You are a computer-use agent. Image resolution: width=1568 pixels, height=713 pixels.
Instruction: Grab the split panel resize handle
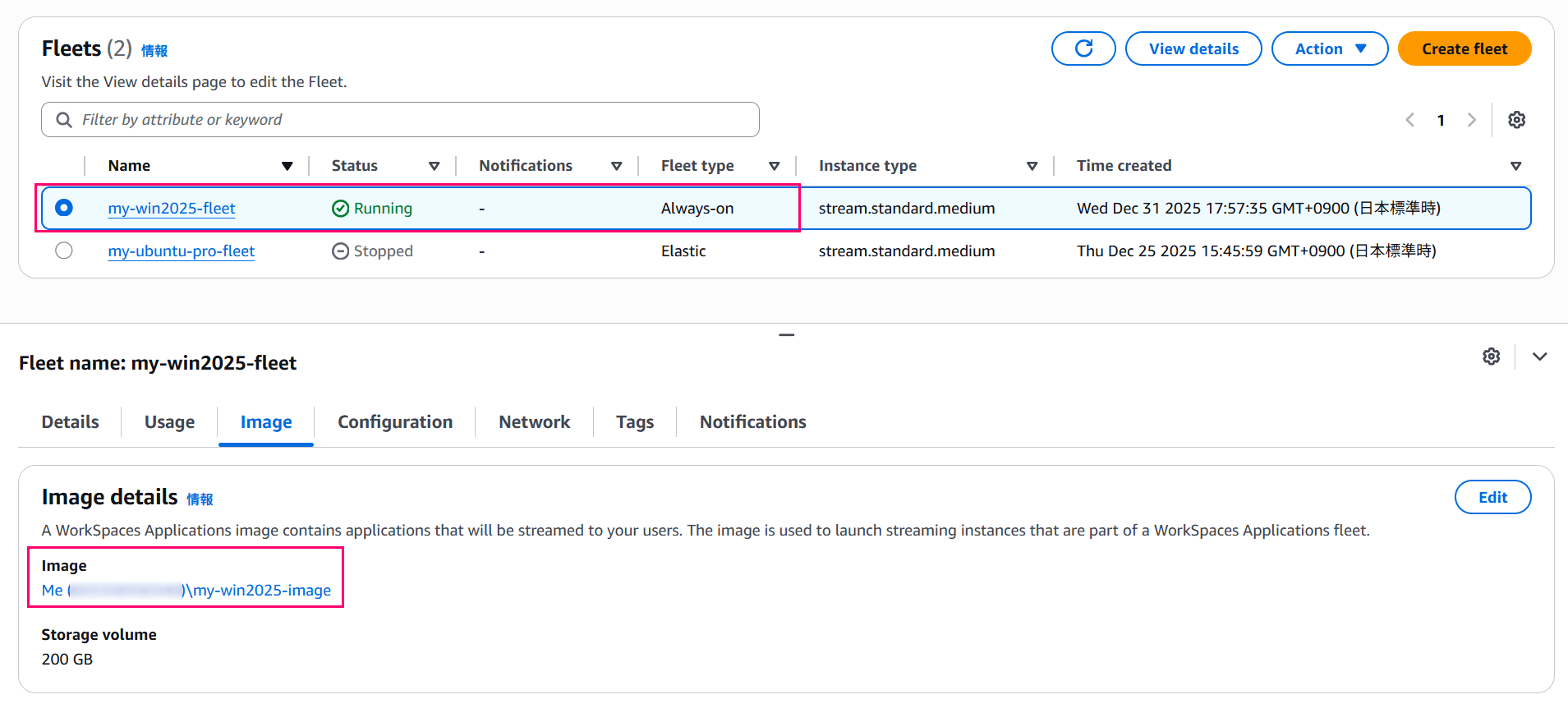786,335
